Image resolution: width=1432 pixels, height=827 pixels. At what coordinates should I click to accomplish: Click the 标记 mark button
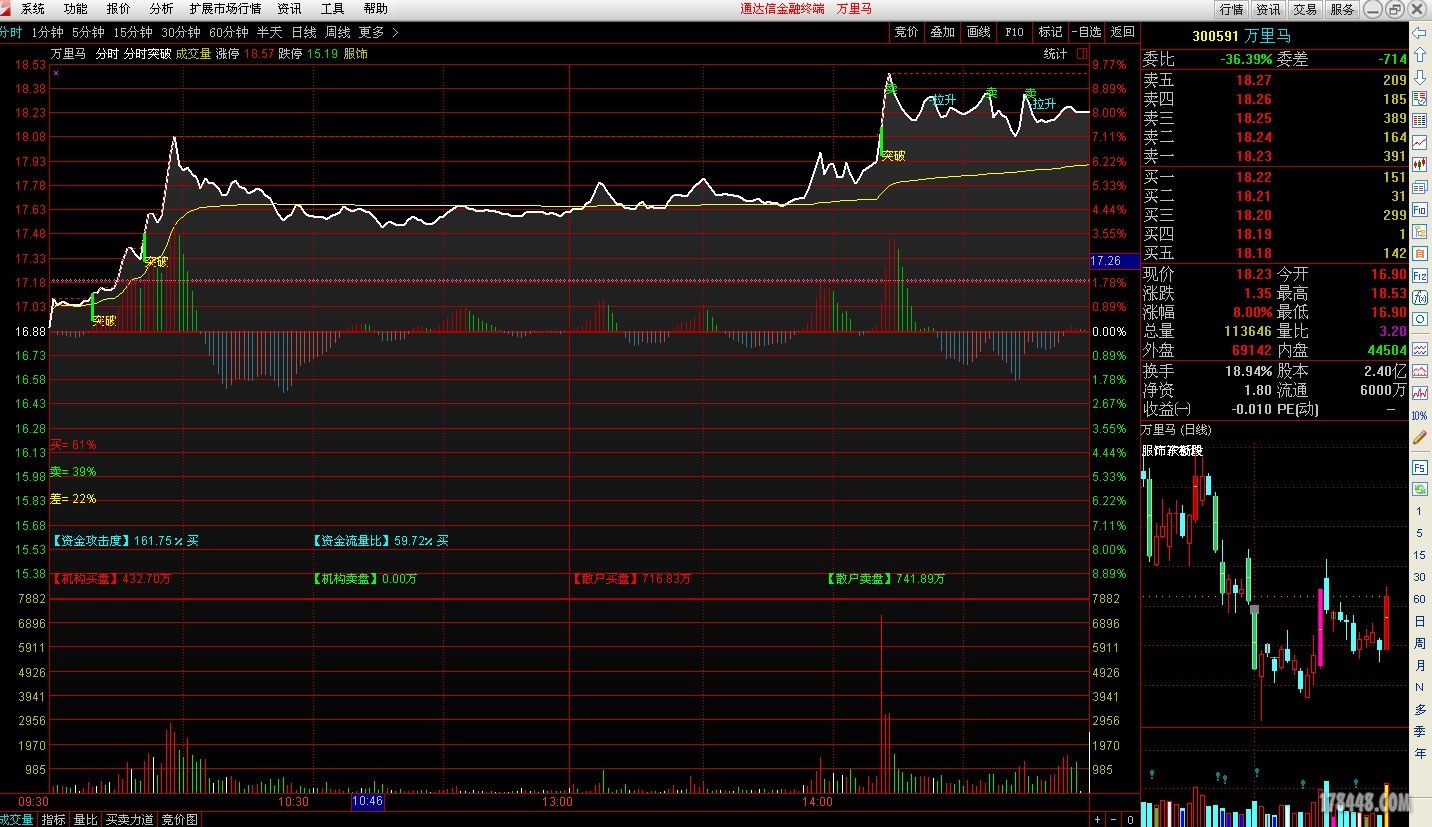click(1050, 32)
